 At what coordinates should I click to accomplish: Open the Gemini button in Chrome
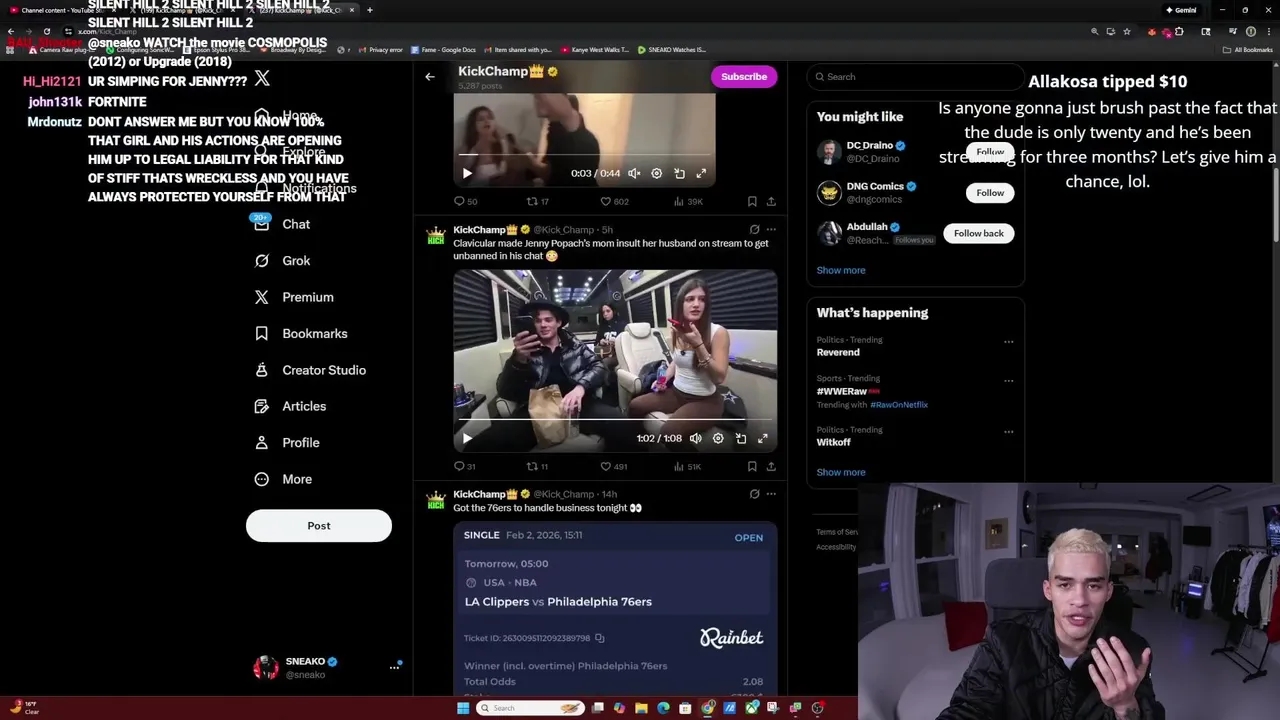pyautogui.click(x=1181, y=10)
